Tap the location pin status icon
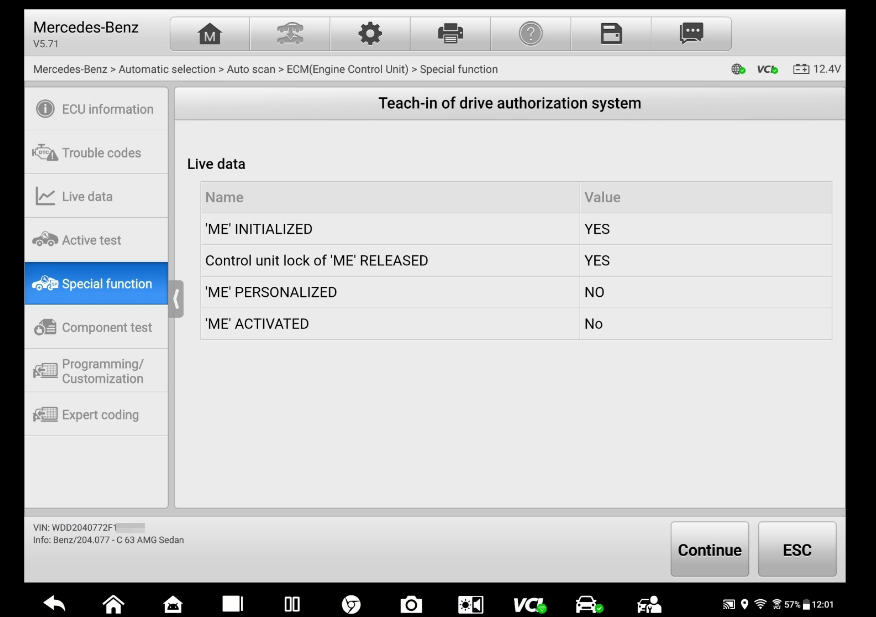Viewport: 876px width, 617px height. point(744,604)
